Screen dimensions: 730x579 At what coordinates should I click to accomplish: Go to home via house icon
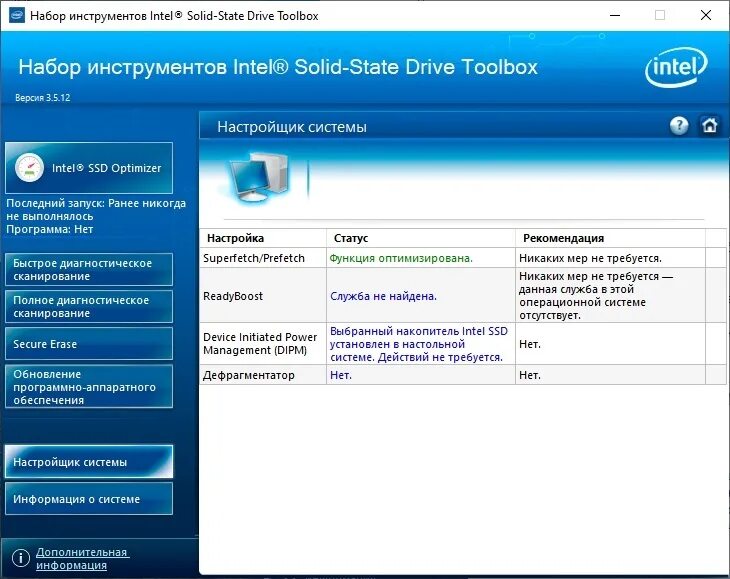click(710, 126)
